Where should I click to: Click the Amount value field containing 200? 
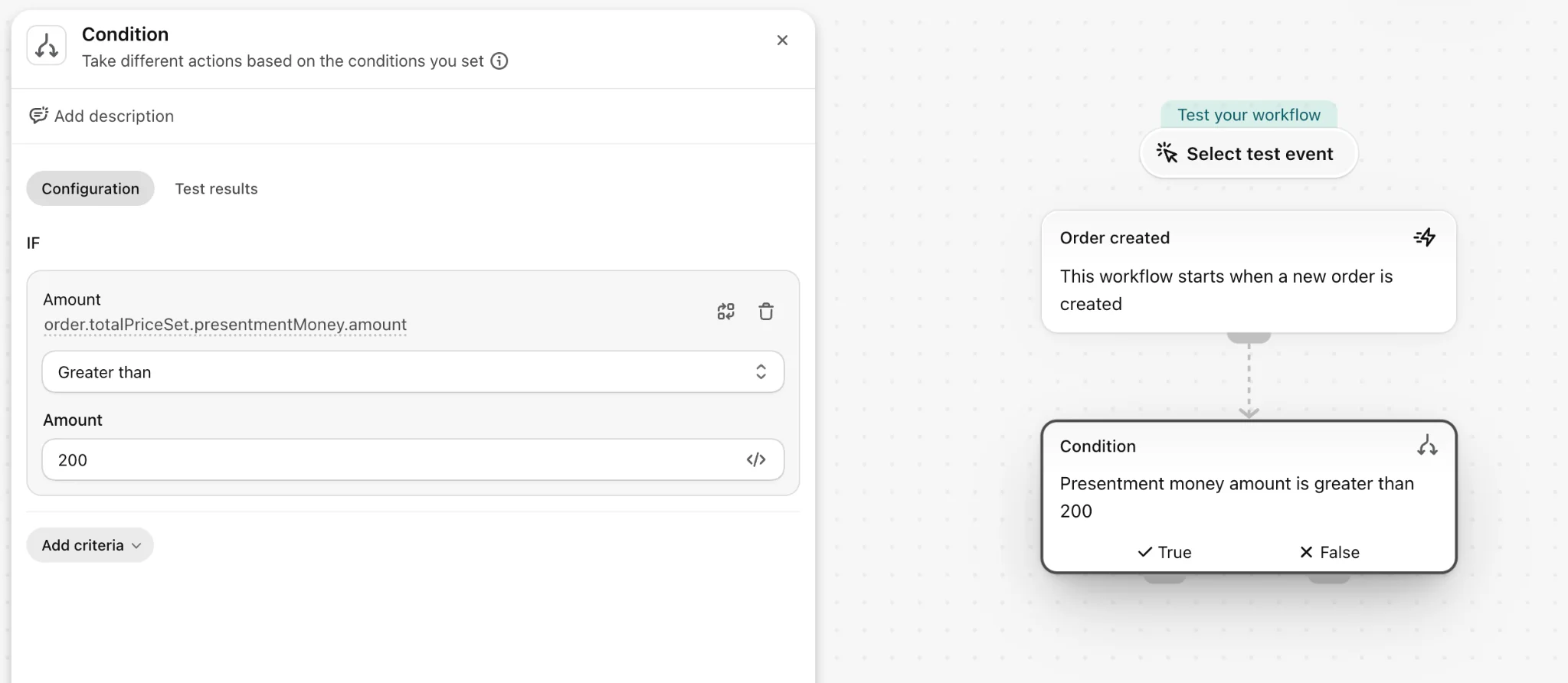(413, 459)
